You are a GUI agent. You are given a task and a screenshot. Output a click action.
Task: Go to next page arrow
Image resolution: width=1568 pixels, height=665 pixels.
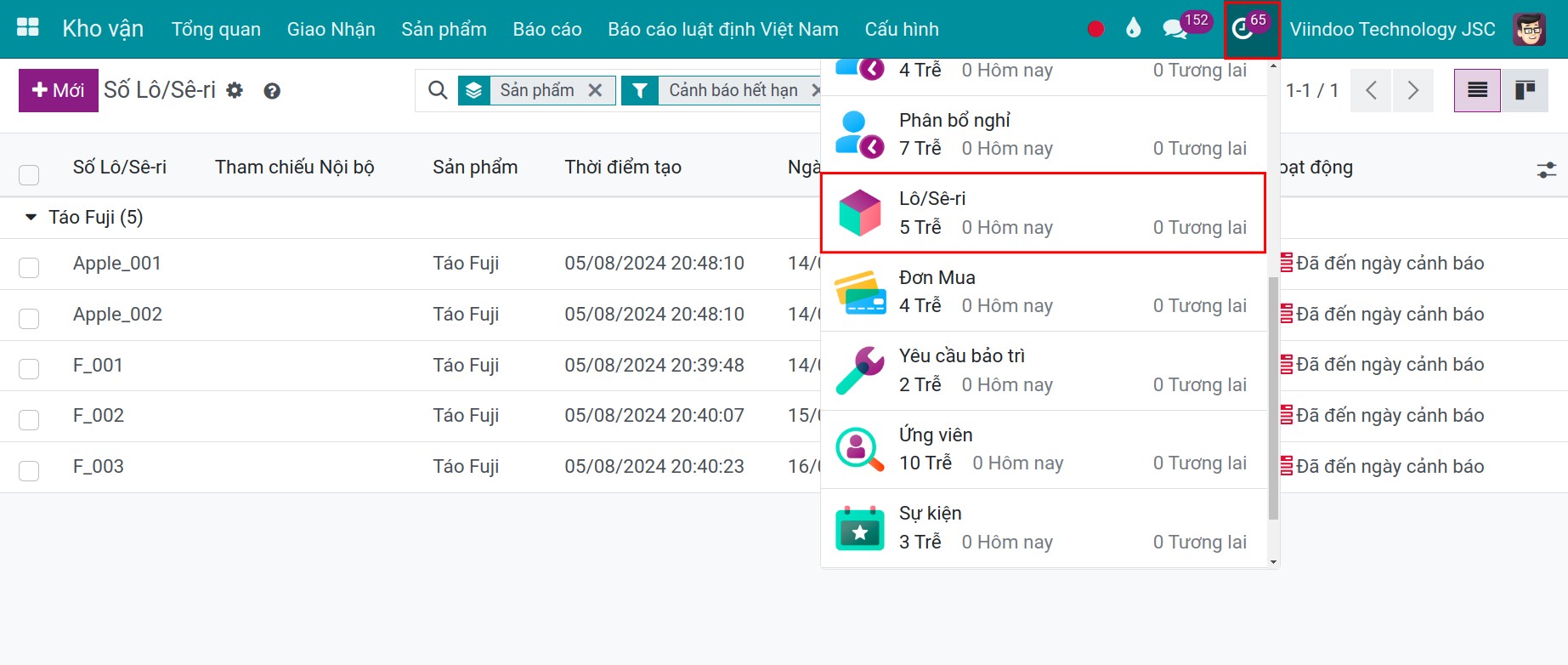coord(1412,90)
